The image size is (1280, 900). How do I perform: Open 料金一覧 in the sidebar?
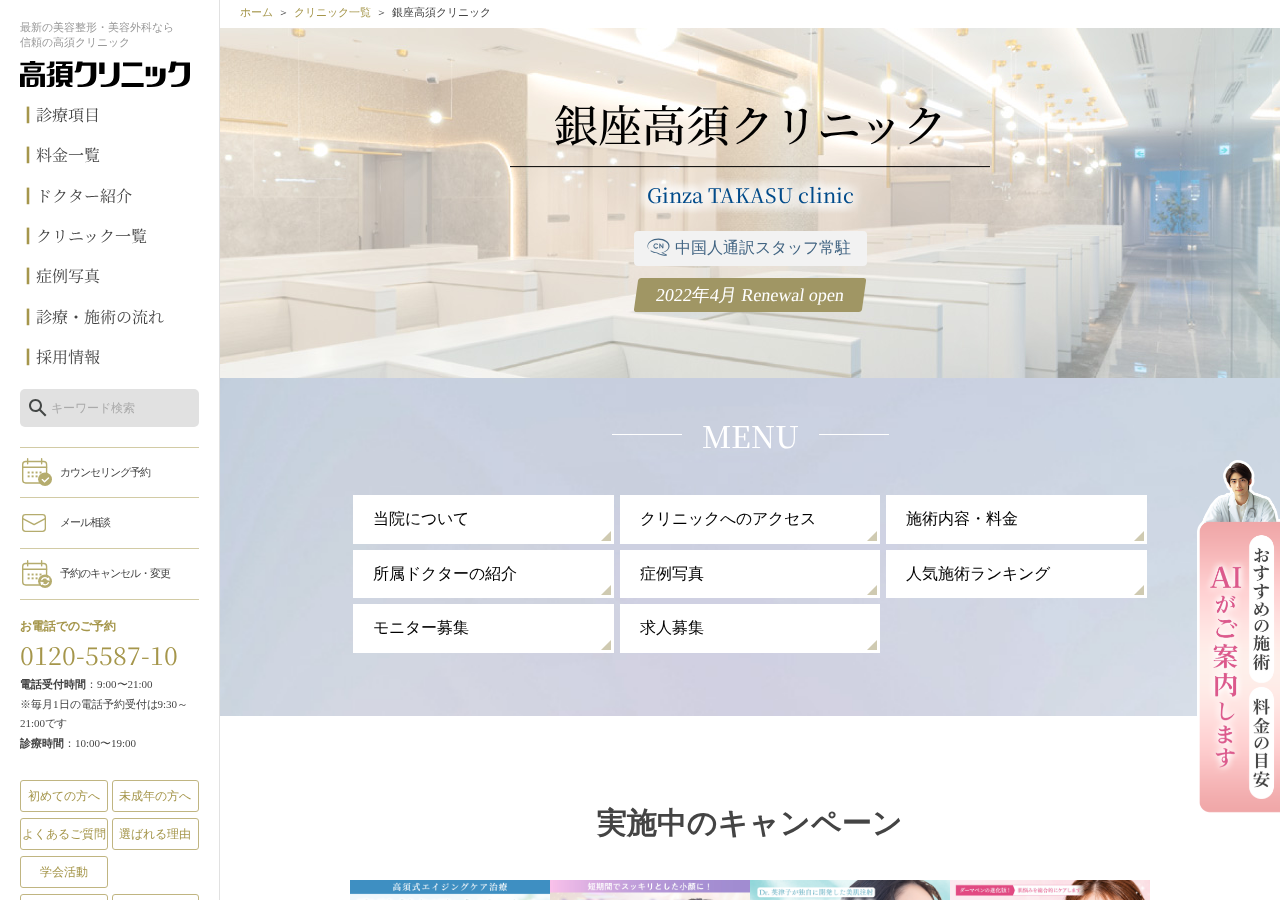coord(68,155)
